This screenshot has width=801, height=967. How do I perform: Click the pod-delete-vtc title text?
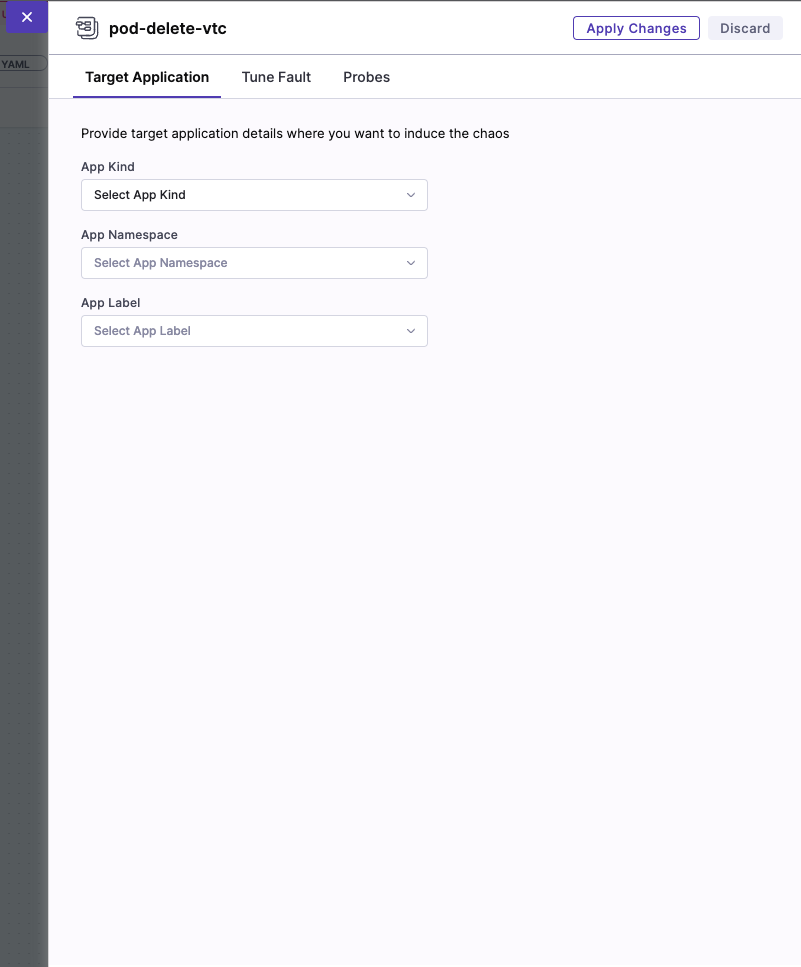tap(168, 28)
